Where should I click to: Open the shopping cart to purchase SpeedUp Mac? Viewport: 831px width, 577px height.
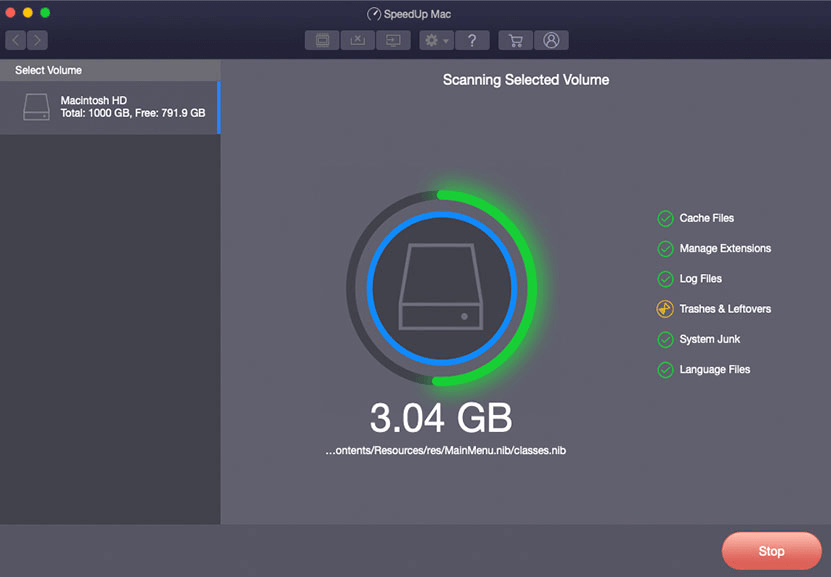click(515, 40)
